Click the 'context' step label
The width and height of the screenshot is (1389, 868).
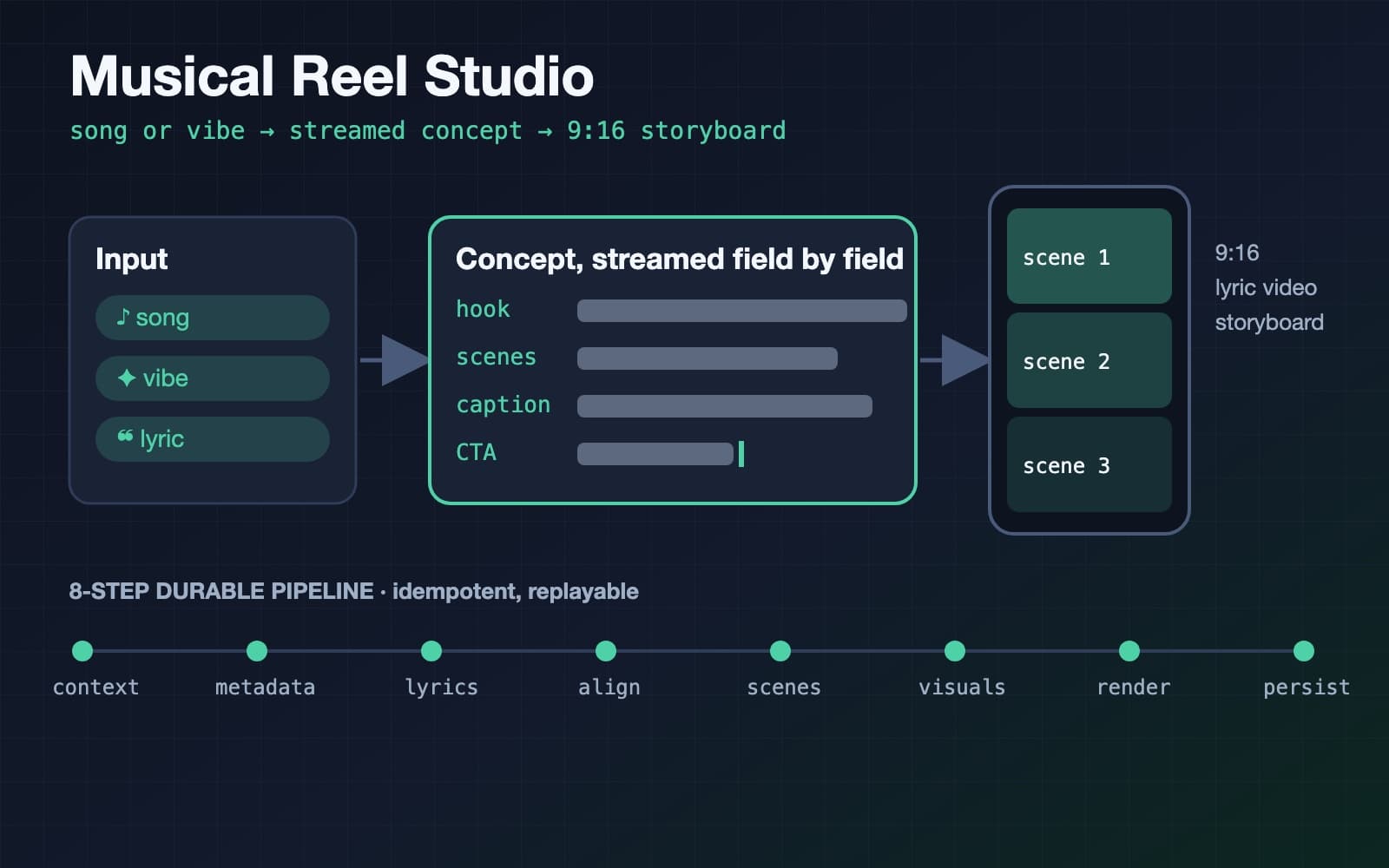tap(95, 687)
